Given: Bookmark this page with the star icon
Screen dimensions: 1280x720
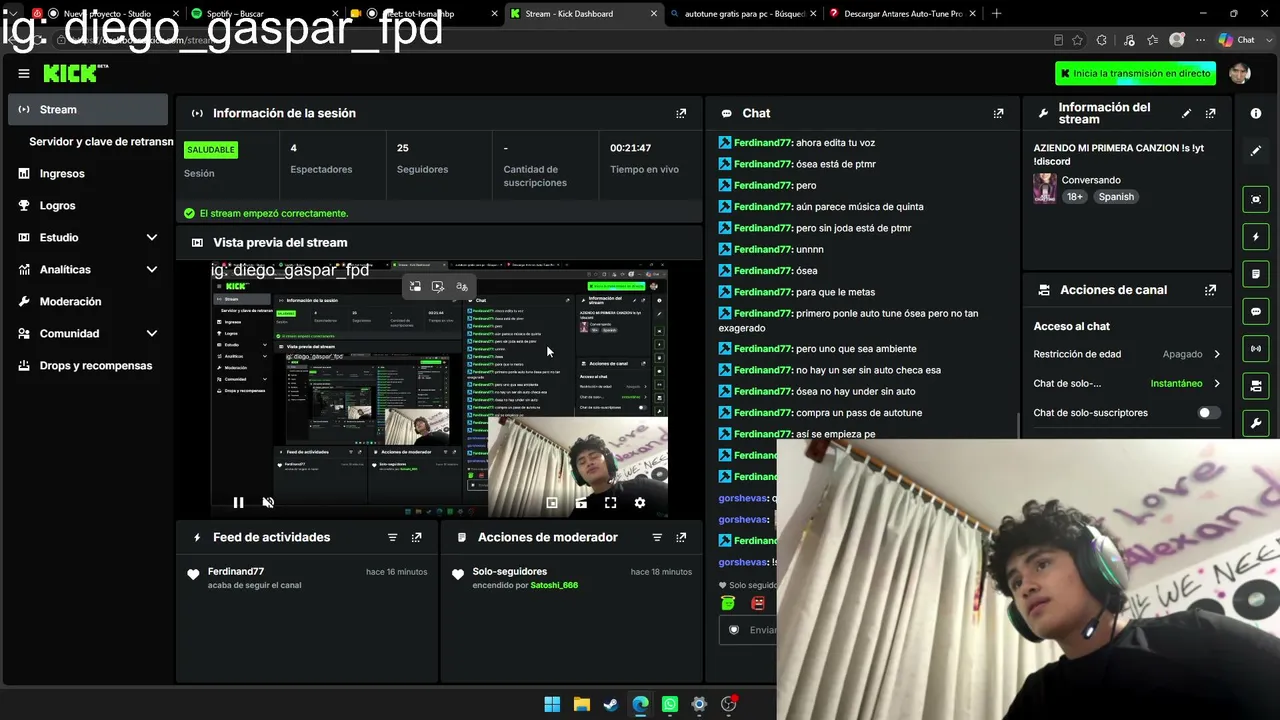Looking at the screenshot, I should point(1077,40).
